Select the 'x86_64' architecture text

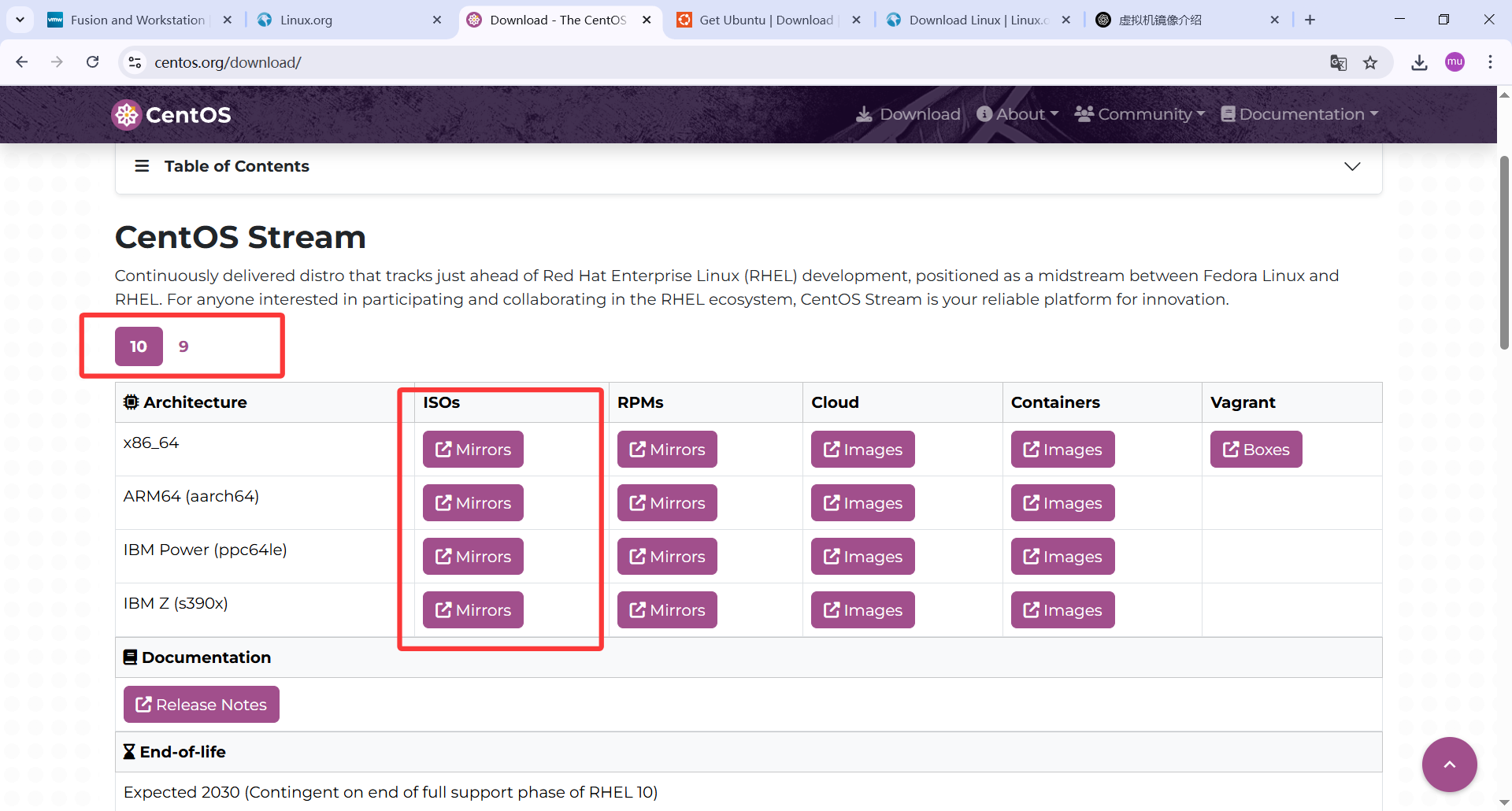(151, 443)
